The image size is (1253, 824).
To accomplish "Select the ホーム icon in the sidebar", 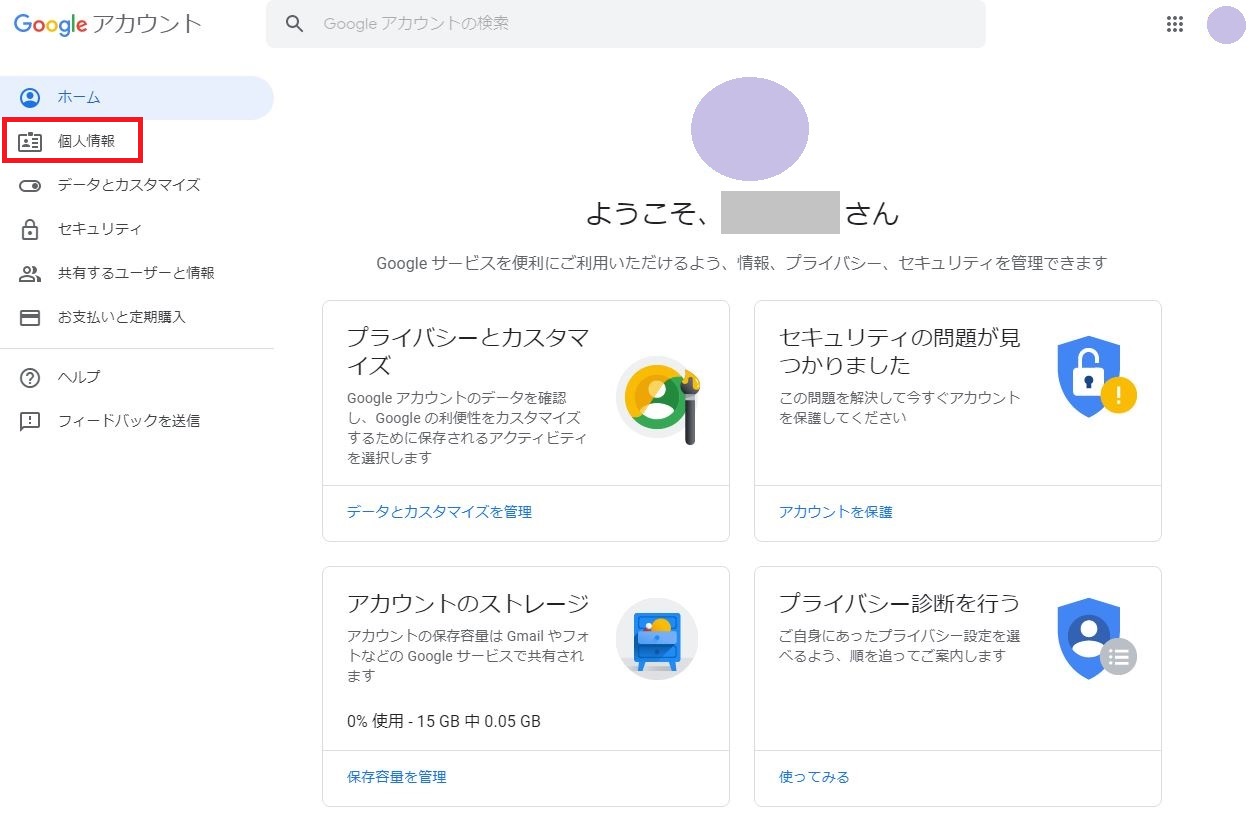I will point(30,97).
